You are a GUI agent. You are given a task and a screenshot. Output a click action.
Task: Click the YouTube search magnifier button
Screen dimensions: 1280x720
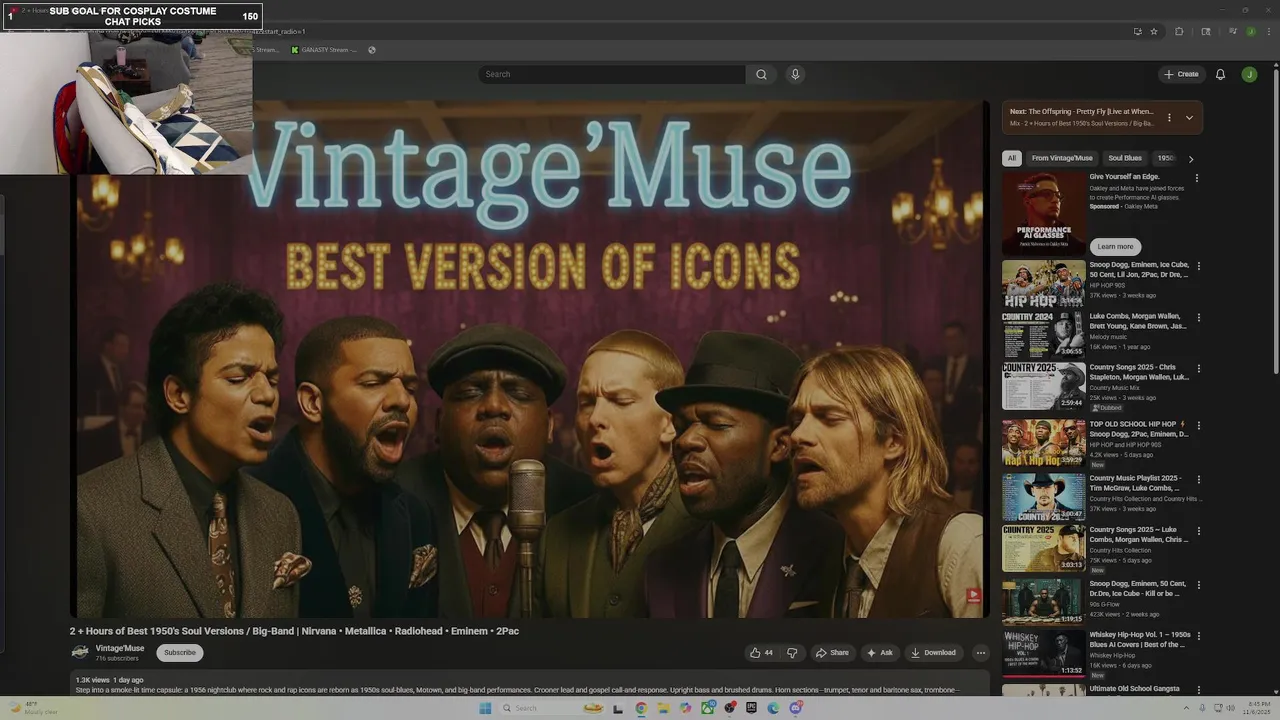[761, 74]
